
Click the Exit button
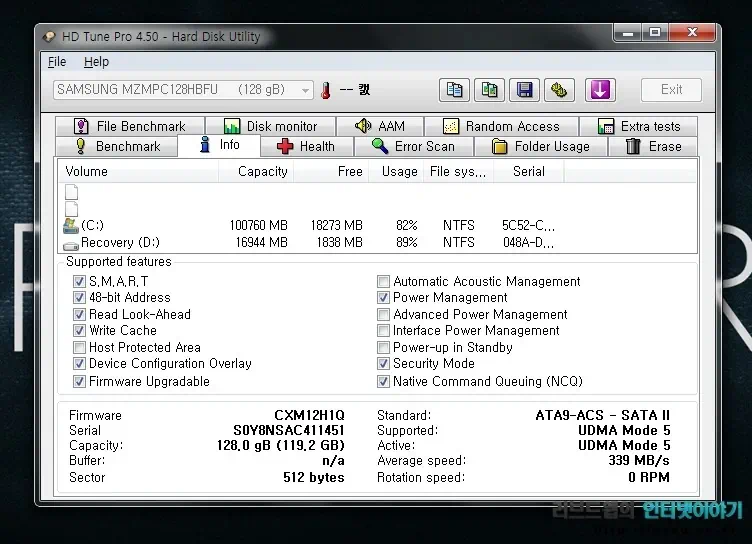[671, 90]
